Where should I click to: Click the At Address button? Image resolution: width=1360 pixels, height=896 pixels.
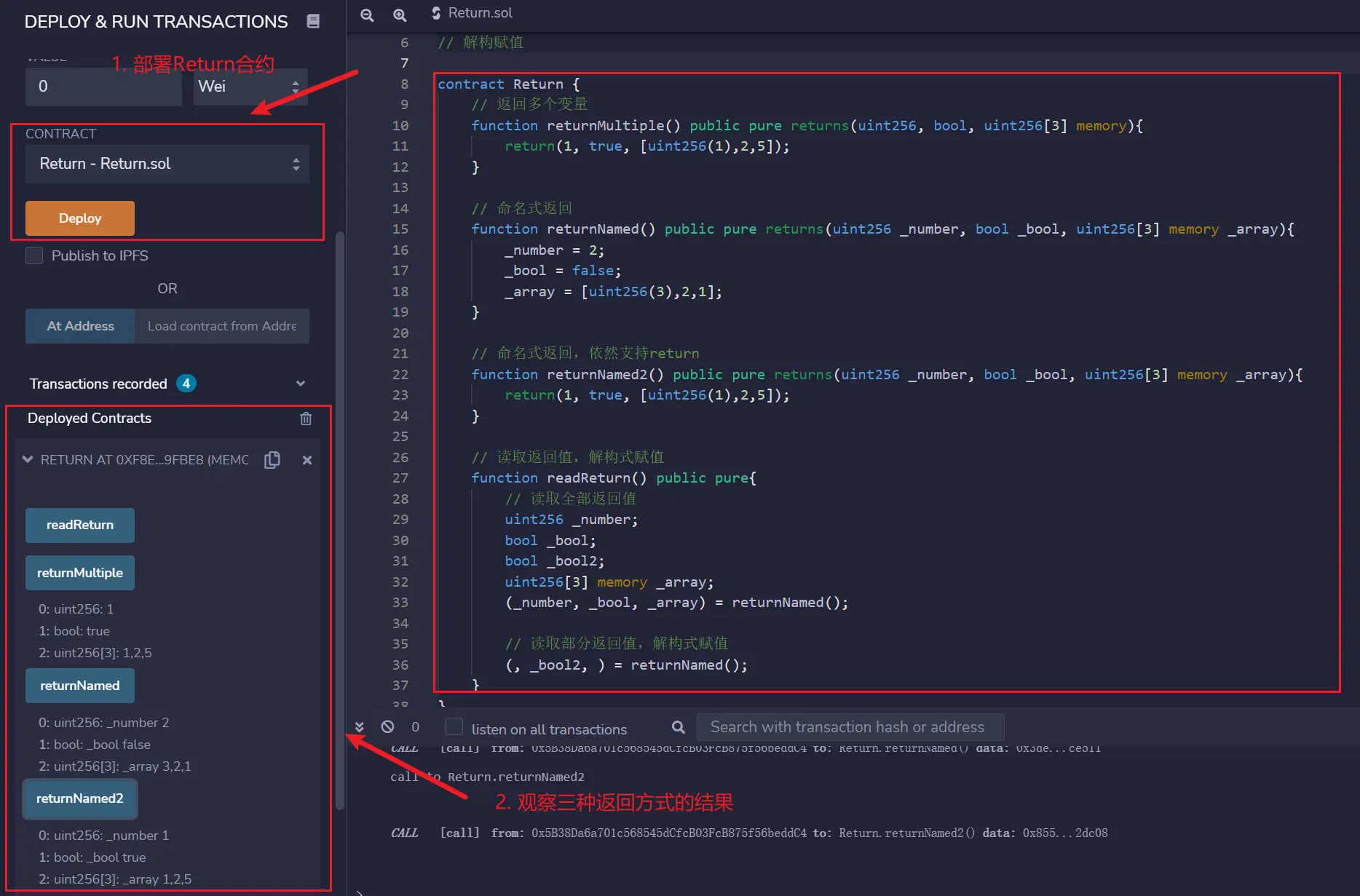tap(80, 326)
